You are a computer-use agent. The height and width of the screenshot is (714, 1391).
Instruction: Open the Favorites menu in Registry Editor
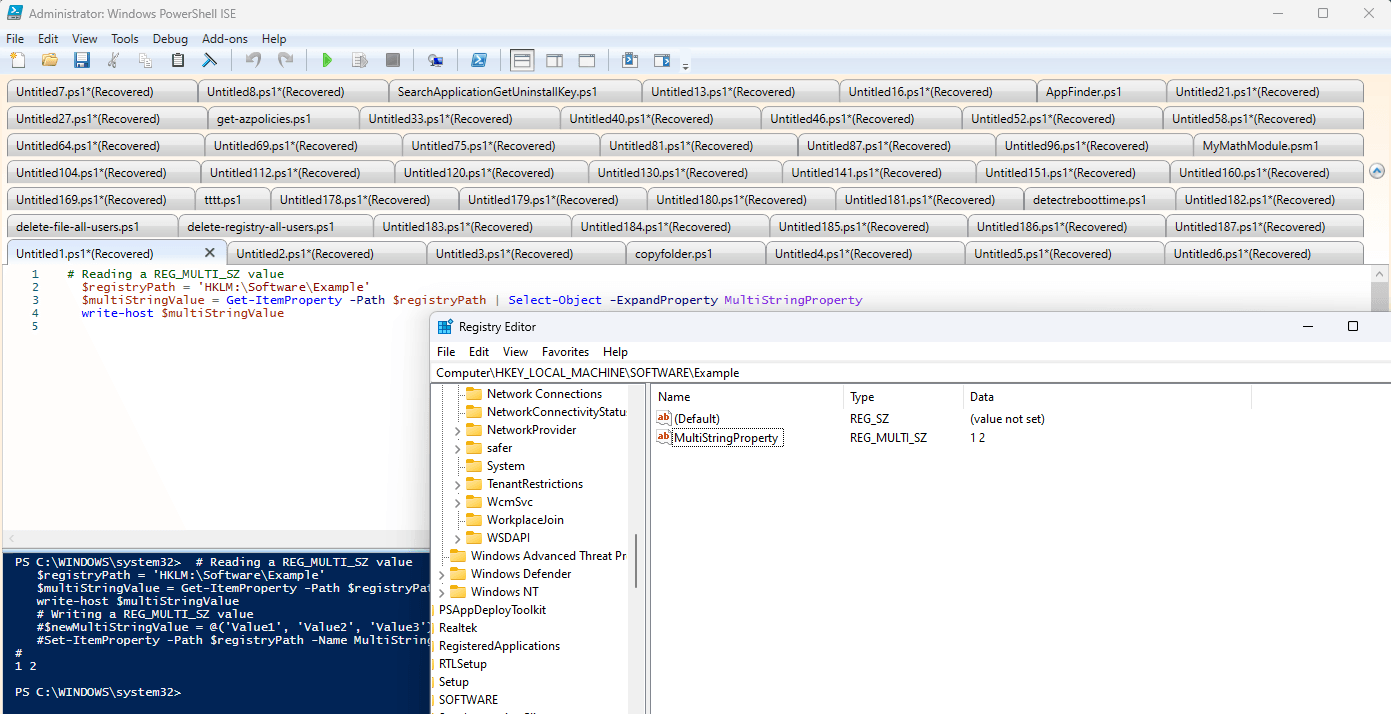click(x=566, y=352)
